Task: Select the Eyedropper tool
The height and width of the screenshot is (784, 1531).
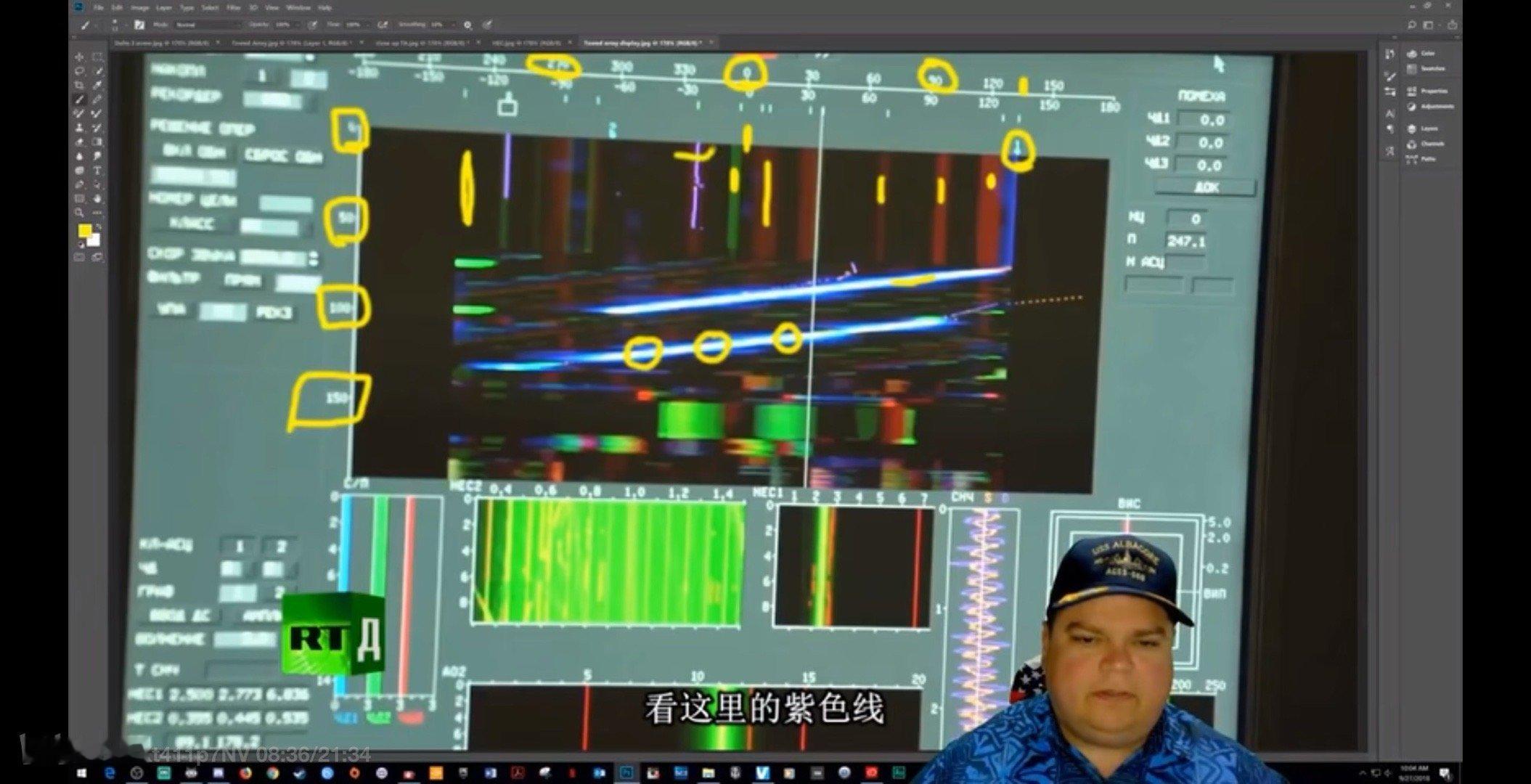Action: click(97, 84)
